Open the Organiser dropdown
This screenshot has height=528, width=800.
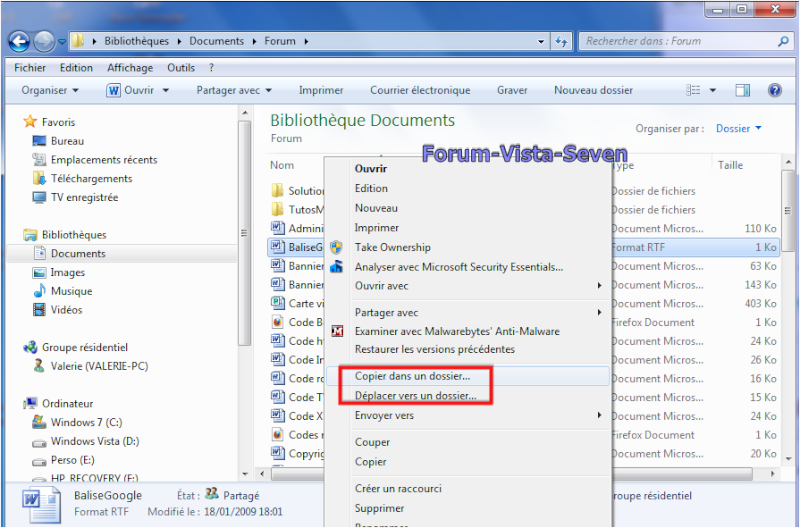pyautogui.click(x=49, y=90)
